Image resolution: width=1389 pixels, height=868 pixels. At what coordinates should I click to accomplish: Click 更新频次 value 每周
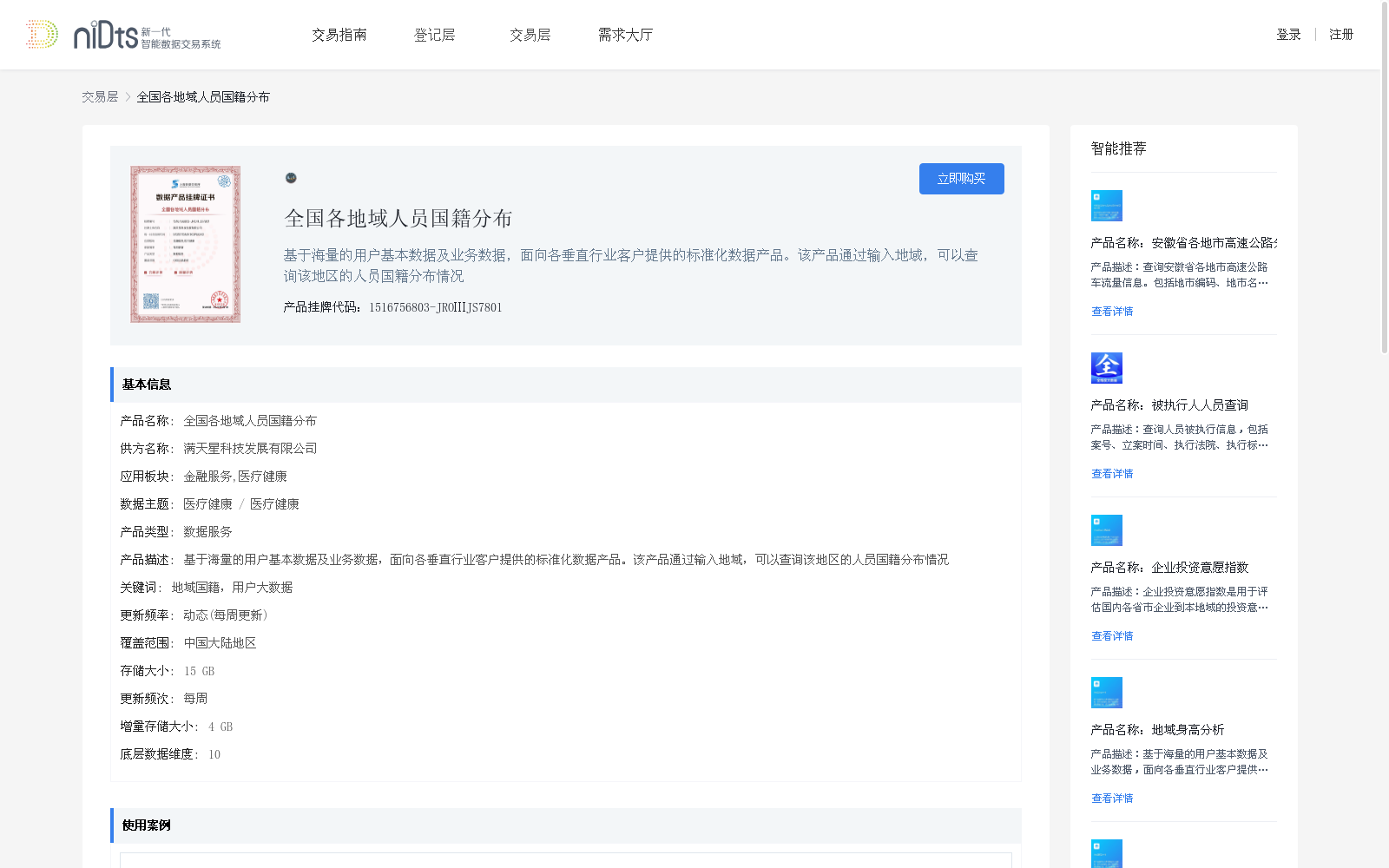click(195, 699)
